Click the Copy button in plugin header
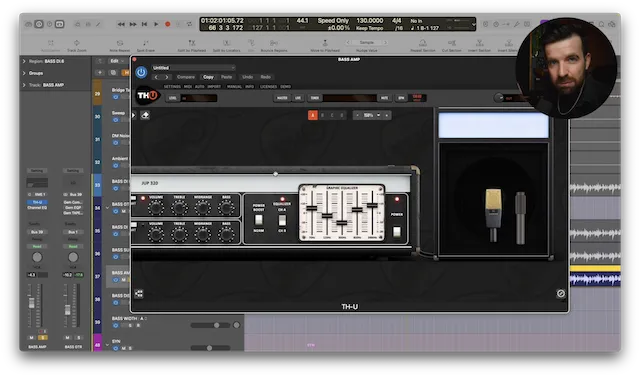 [x=208, y=77]
